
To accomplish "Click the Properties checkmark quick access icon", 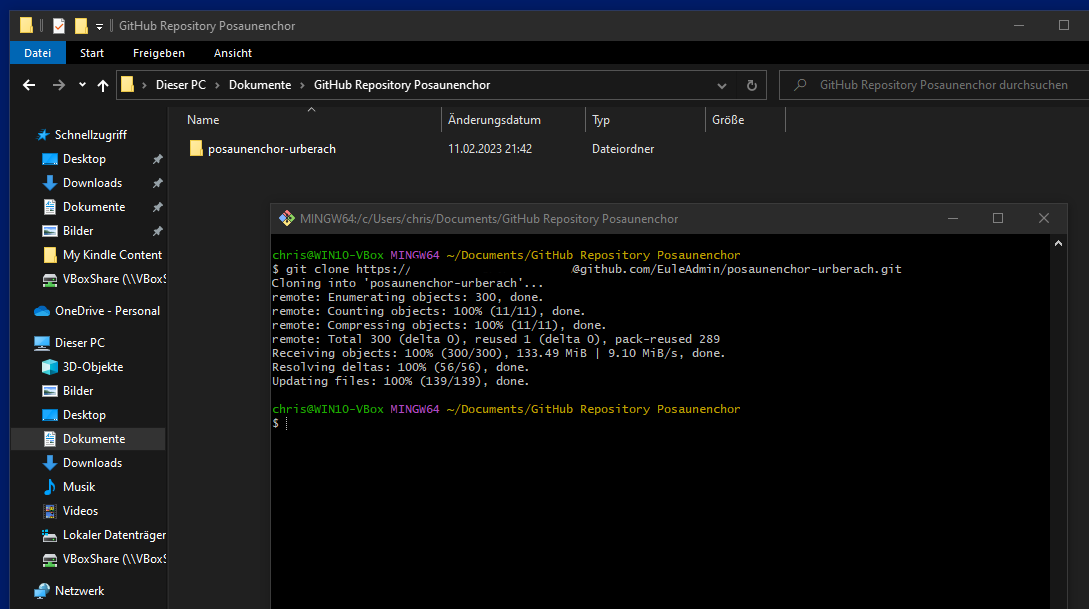I will pyautogui.click(x=59, y=26).
